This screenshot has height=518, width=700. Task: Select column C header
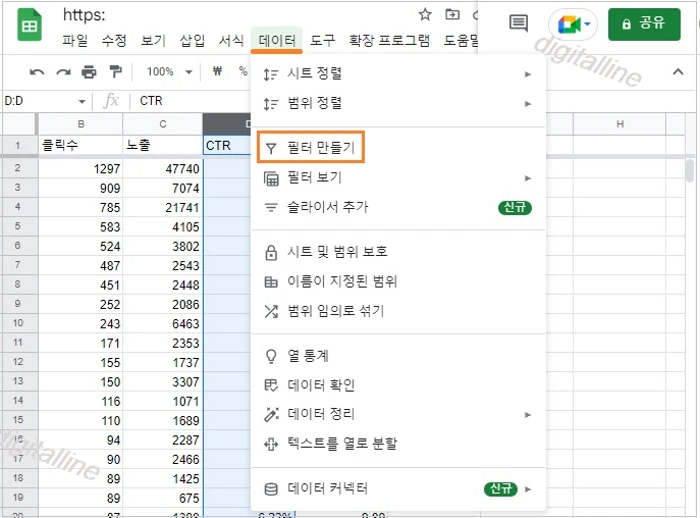(x=163, y=124)
